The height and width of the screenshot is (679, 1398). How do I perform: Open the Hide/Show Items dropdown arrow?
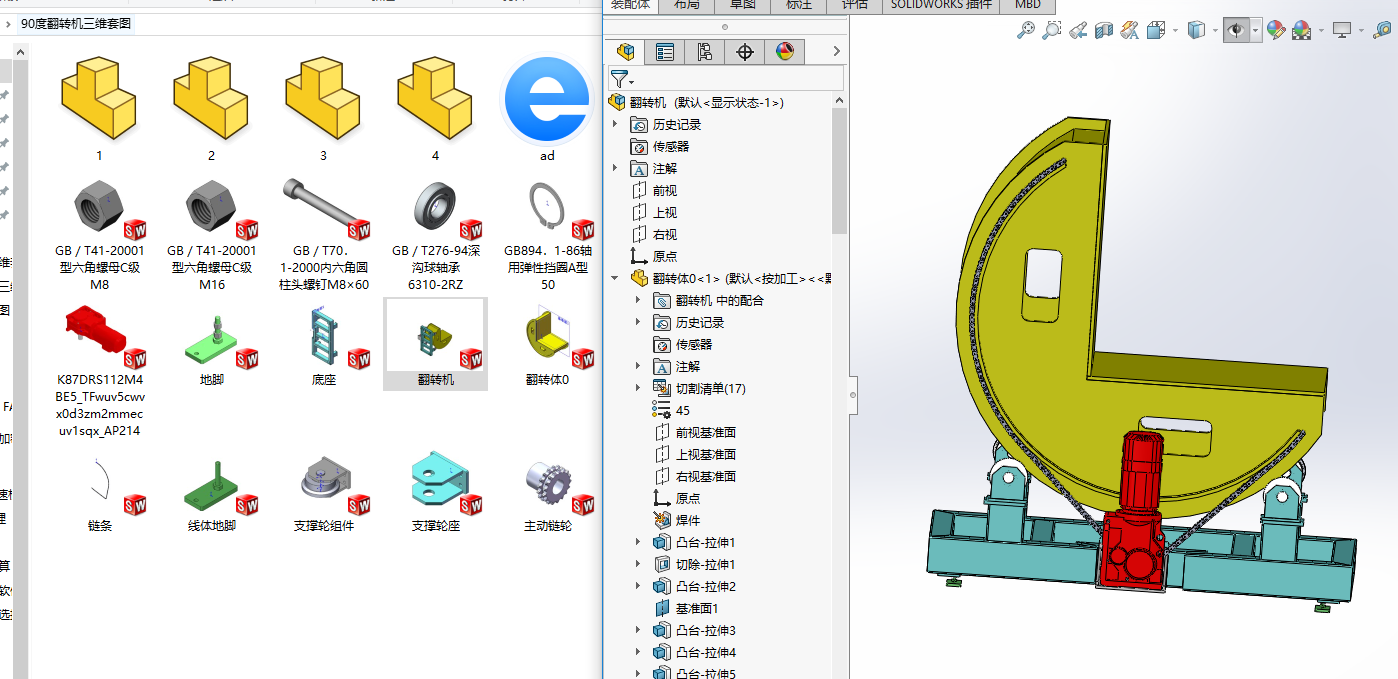click(1255, 31)
